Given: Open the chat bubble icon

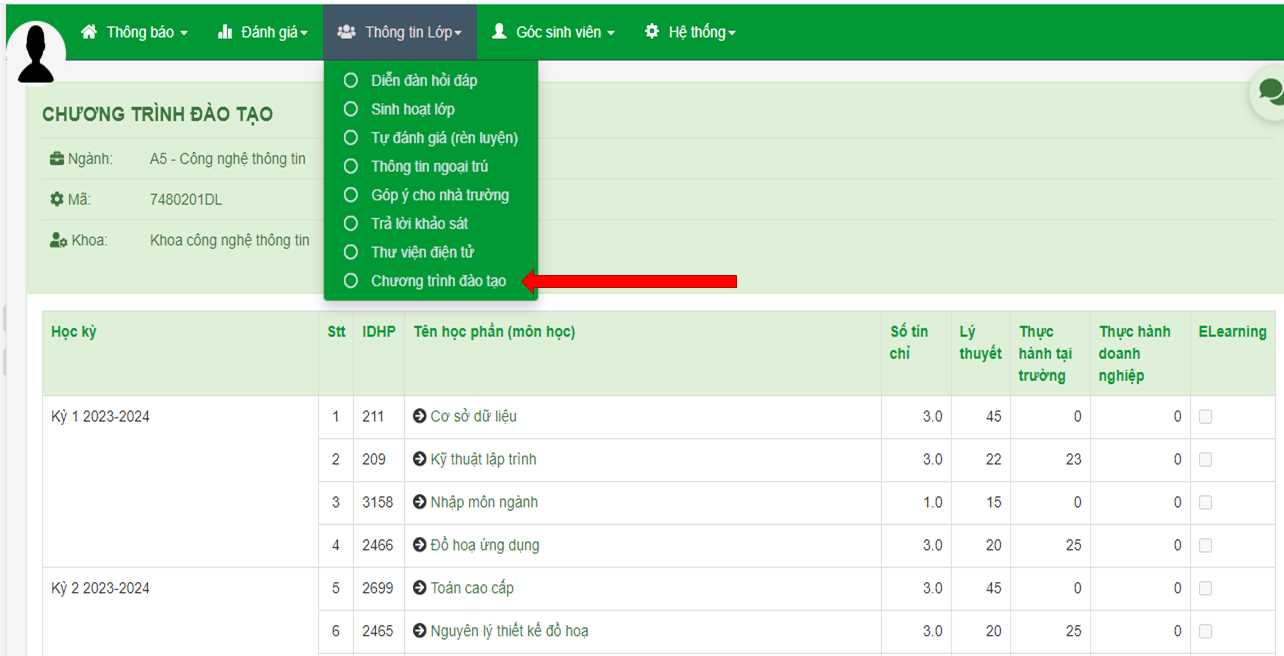Looking at the screenshot, I should pyautogui.click(x=1270, y=91).
